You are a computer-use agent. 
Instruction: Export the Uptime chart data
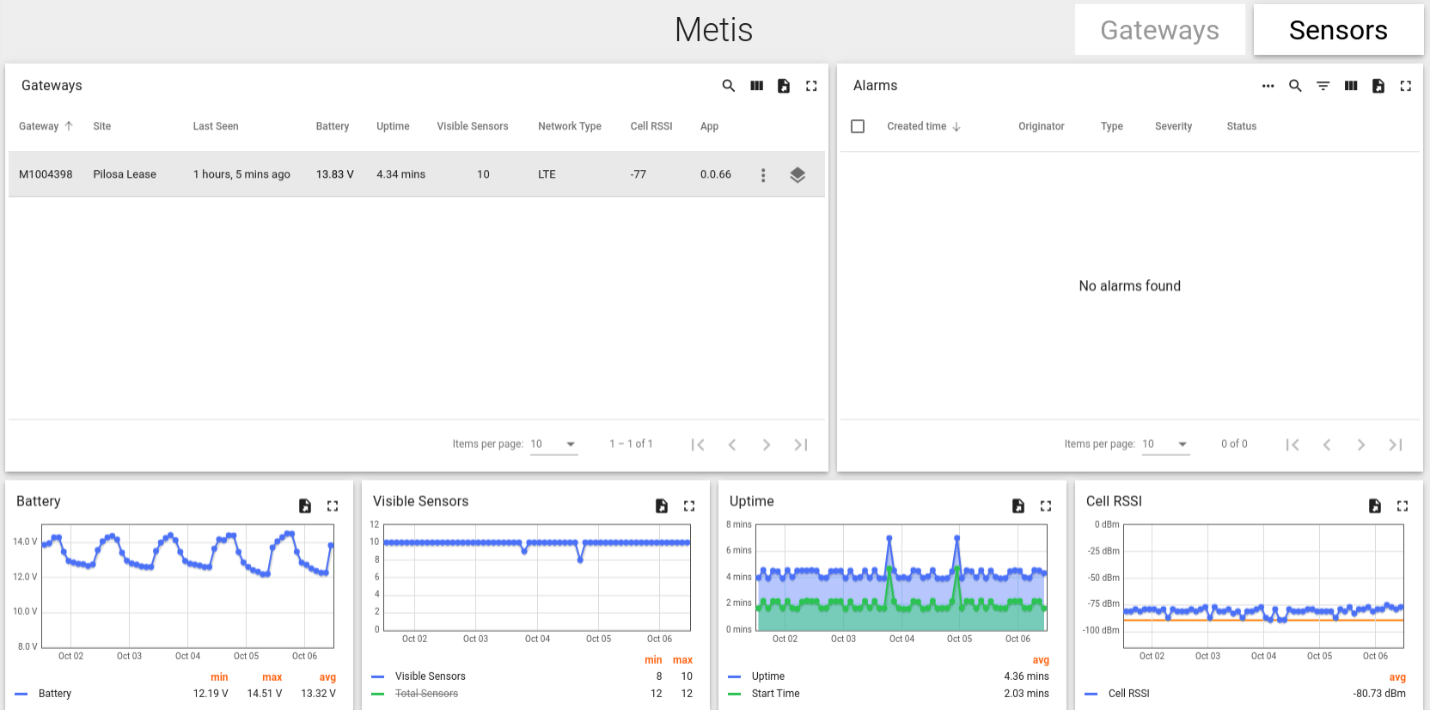pos(1018,506)
